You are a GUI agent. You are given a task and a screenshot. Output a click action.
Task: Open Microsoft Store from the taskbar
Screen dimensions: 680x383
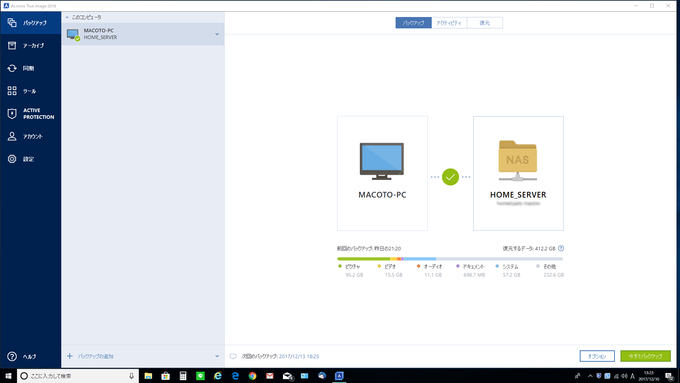click(x=166, y=376)
